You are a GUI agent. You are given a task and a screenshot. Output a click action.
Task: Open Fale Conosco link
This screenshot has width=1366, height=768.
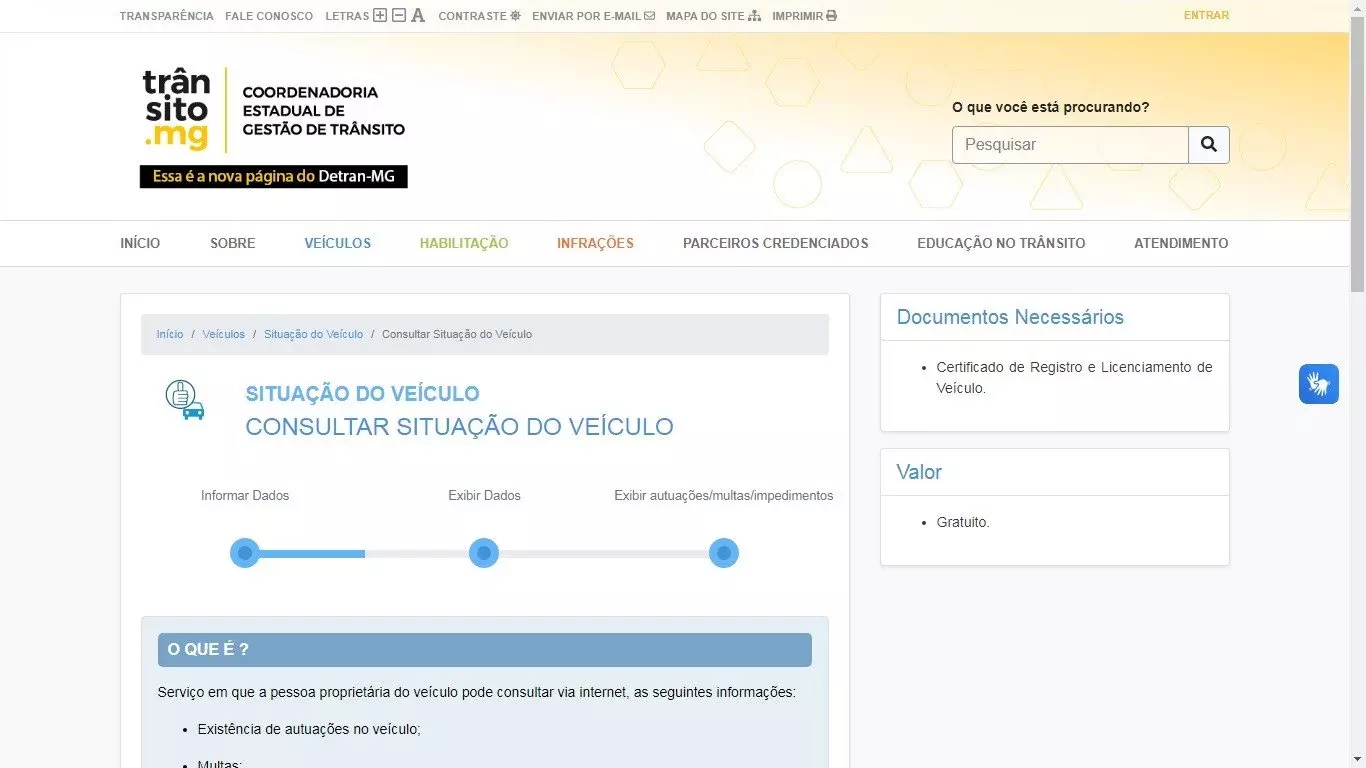point(269,16)
